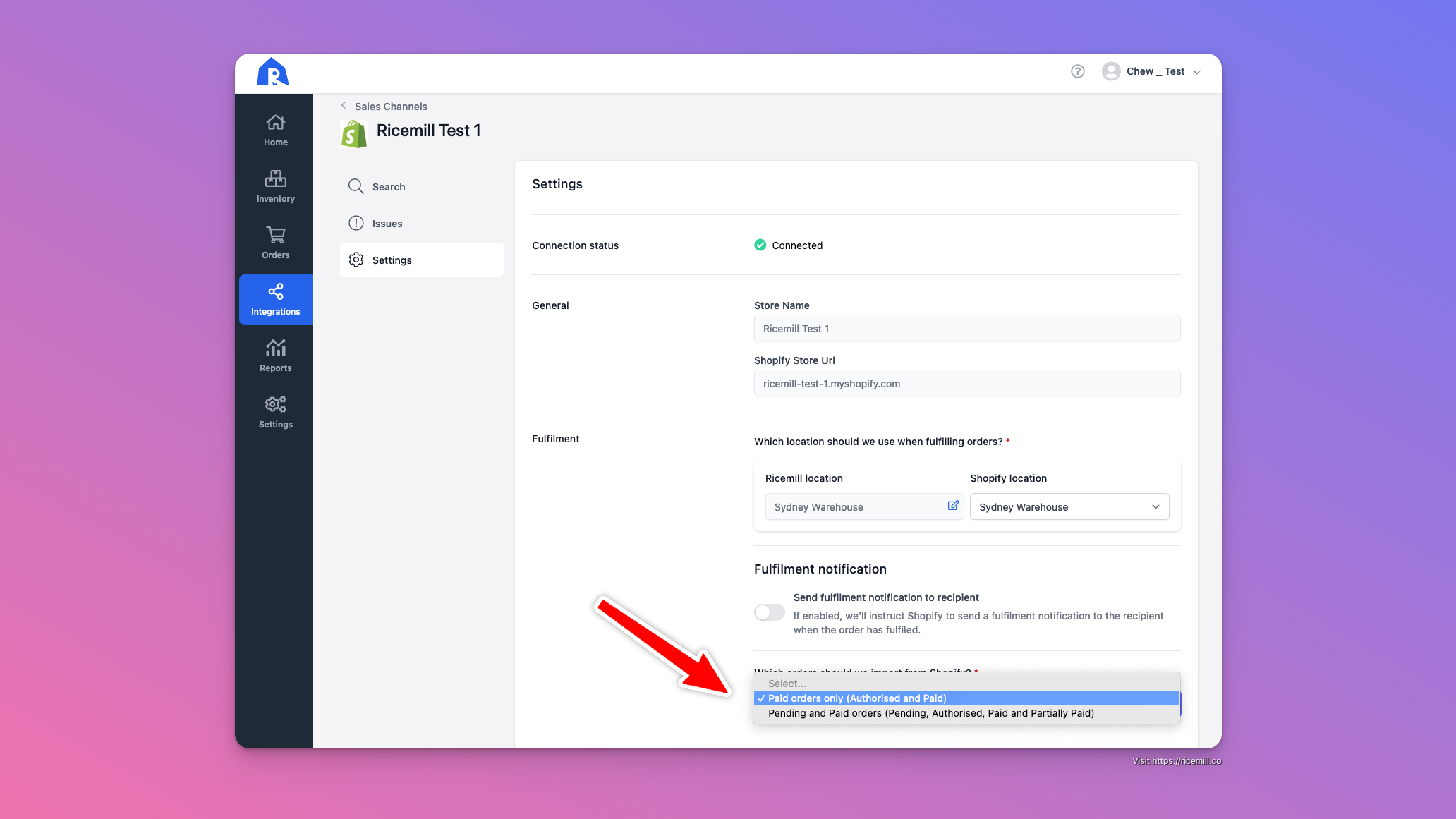Pick the Select... placeholder option
The width and height of the screenshot is (1456, 819).
(x=787, y=684)
